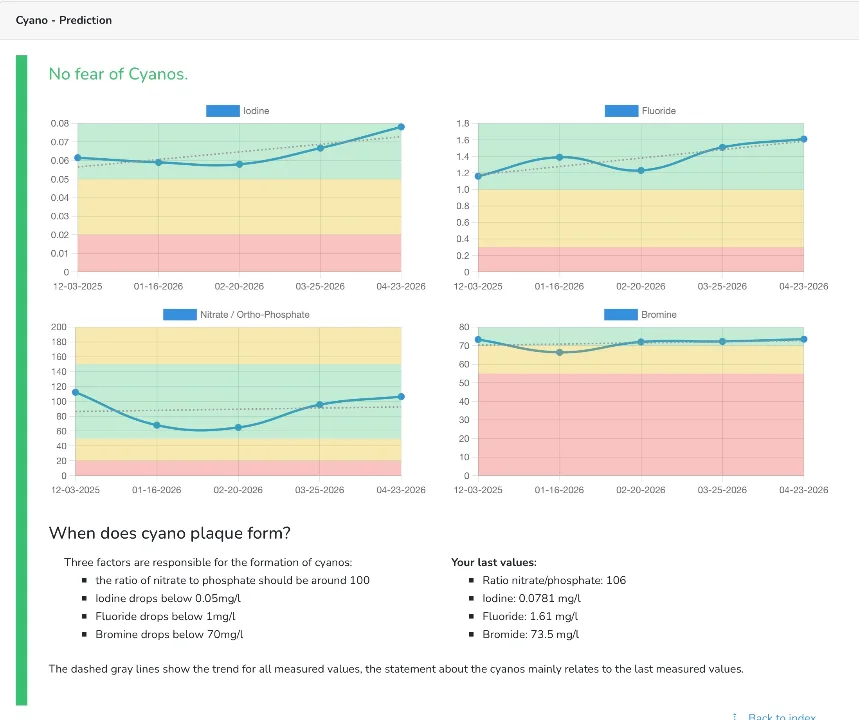
Task: Toggle the Iodine legend swatch
Action: click(222, 111)
